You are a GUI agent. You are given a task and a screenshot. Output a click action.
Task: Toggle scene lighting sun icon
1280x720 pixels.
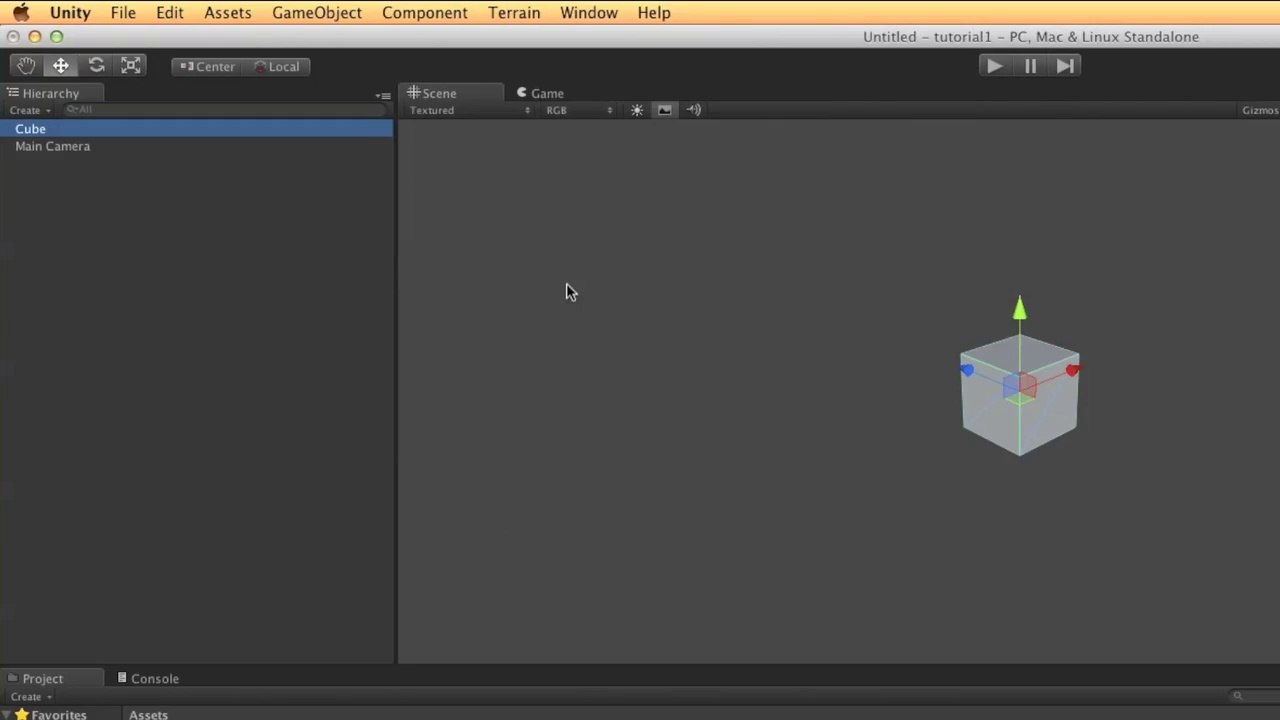637,110
